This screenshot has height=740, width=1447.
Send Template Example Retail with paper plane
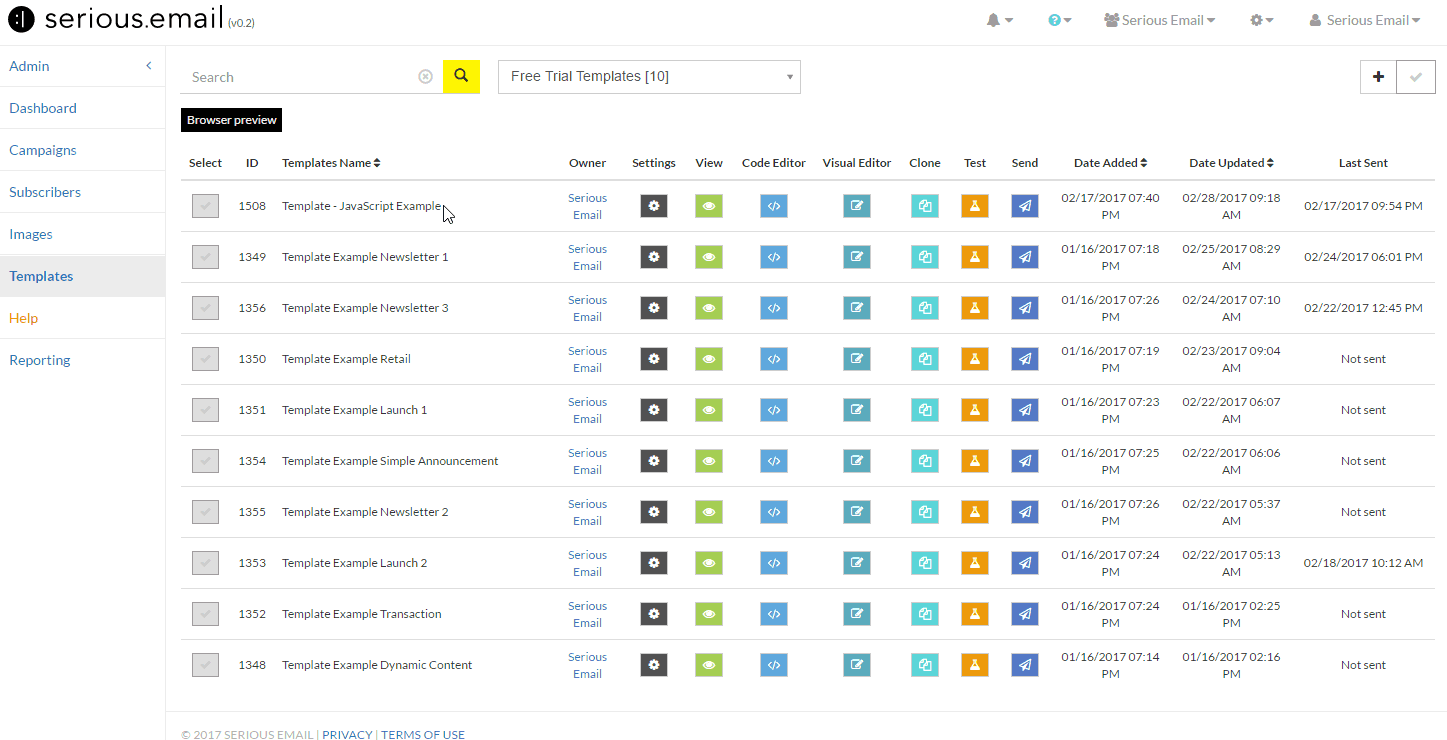click(1025, 359)
